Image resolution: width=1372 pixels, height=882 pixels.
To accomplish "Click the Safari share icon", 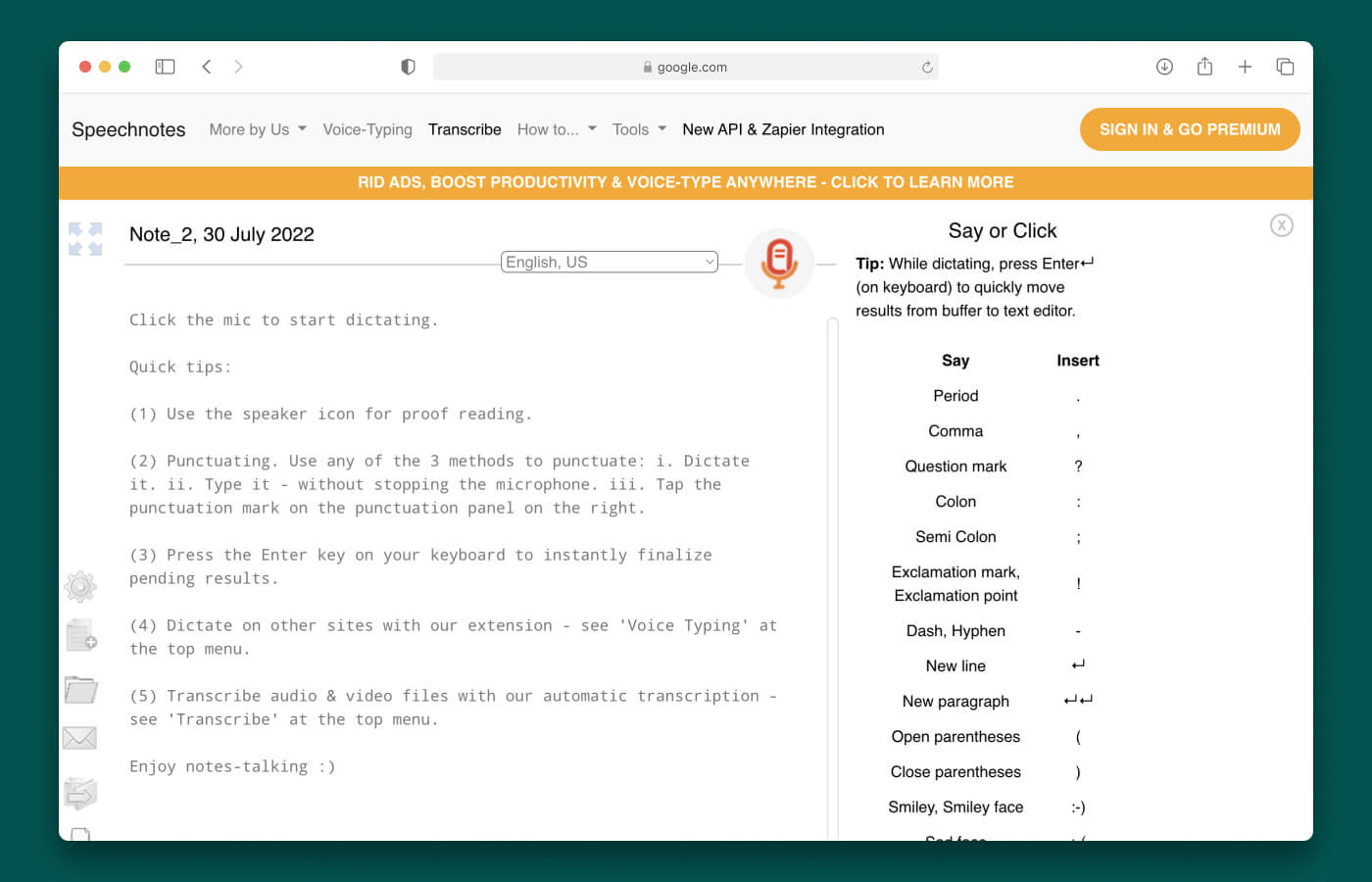I will click(1204, 67).
